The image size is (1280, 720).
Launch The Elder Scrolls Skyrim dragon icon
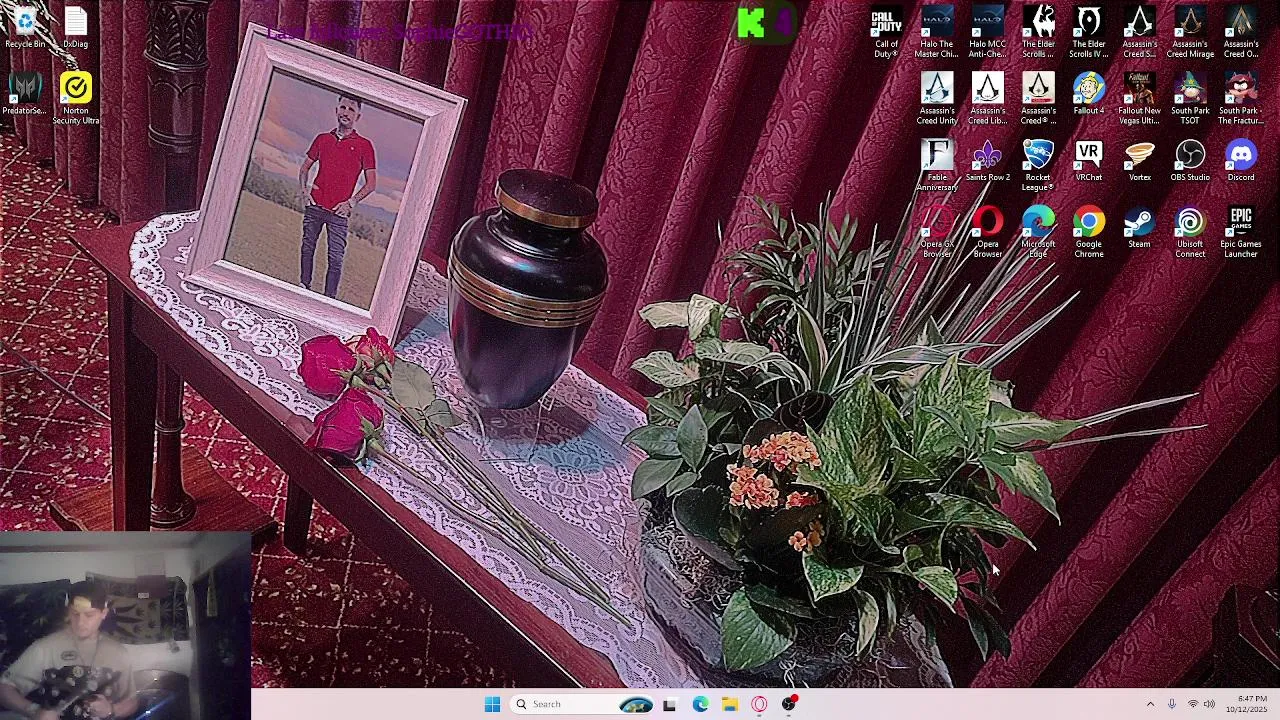pos(1038,32)
